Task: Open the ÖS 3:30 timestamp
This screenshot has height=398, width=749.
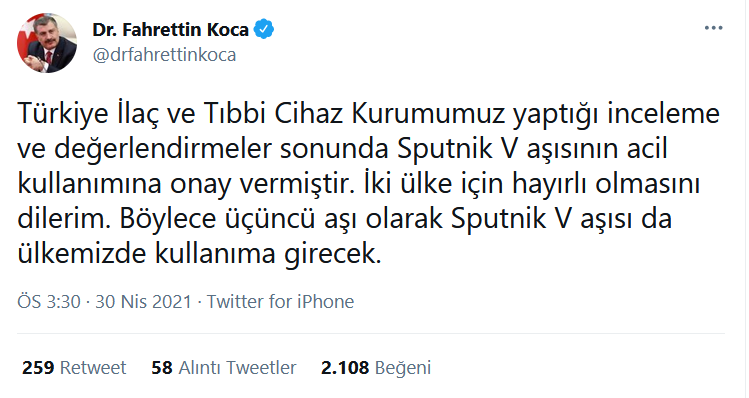Action: [49, 301]
